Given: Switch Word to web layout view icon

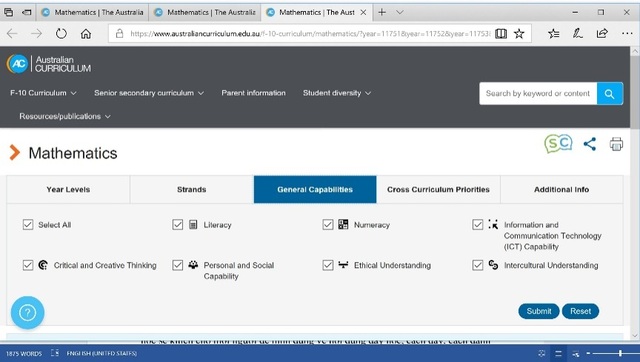Looking at the screenshot, I should click(x=576, y=353).
